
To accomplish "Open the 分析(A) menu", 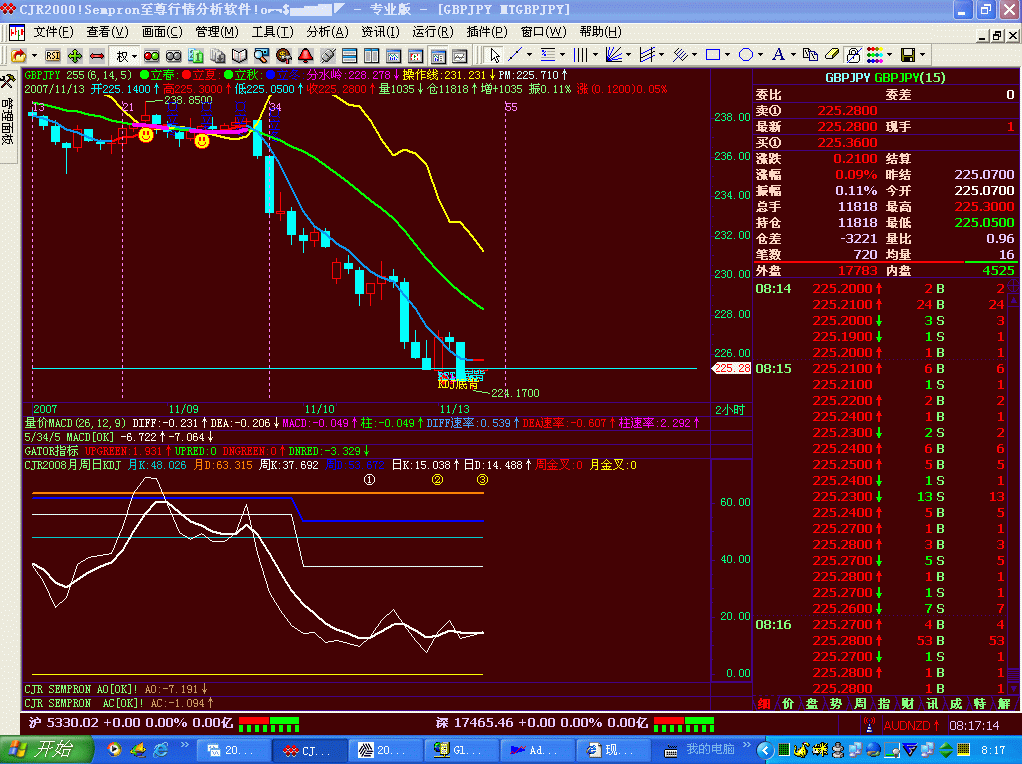I will pyautogui.click(x=327, y=32).
